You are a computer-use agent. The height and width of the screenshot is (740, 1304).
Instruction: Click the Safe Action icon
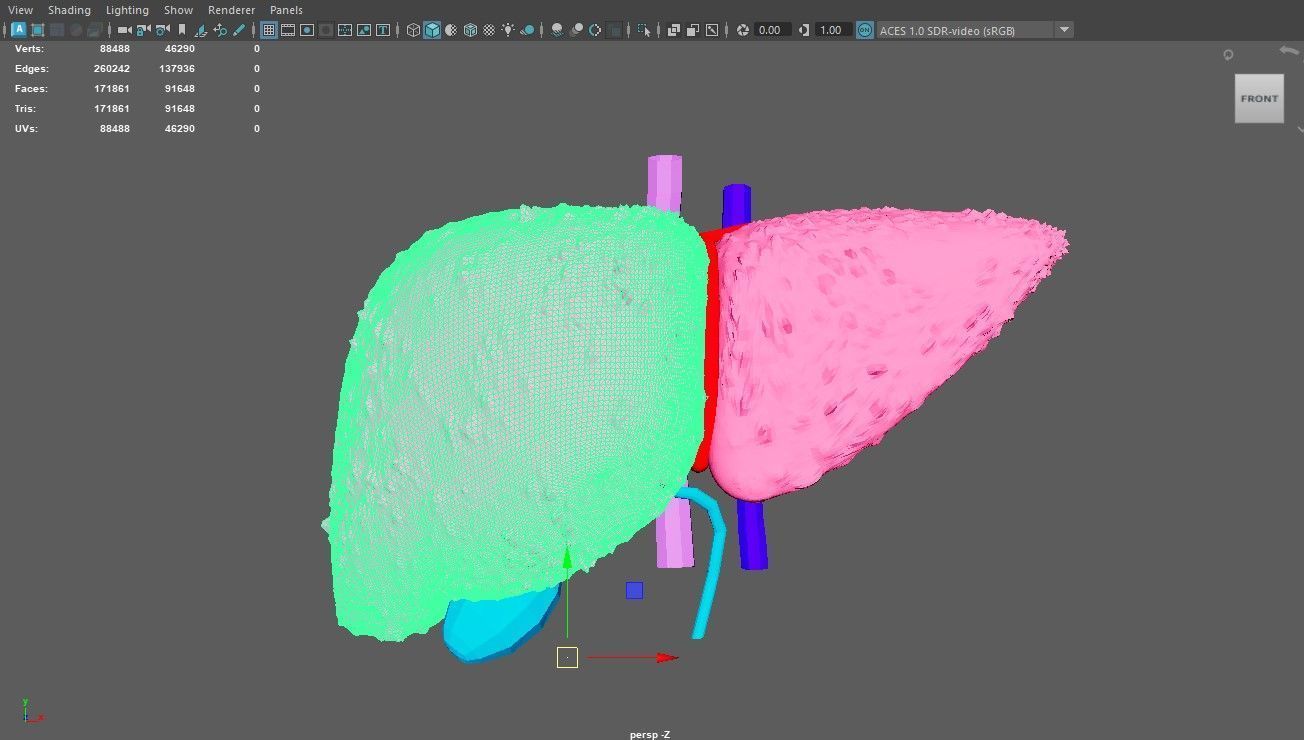click(364, 30)
